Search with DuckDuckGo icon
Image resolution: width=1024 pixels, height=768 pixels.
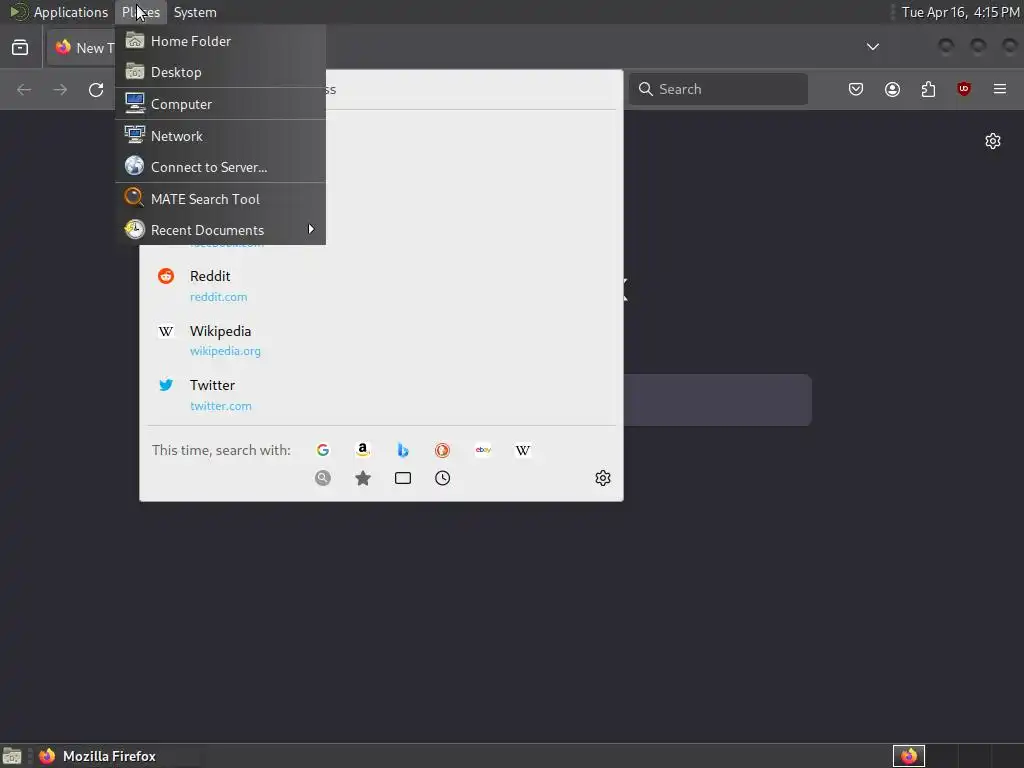(442, 450)
